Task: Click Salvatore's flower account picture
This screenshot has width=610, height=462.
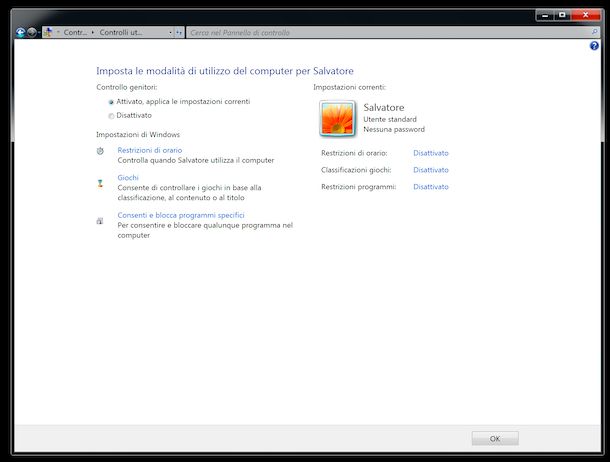Action: coord(337,119)
